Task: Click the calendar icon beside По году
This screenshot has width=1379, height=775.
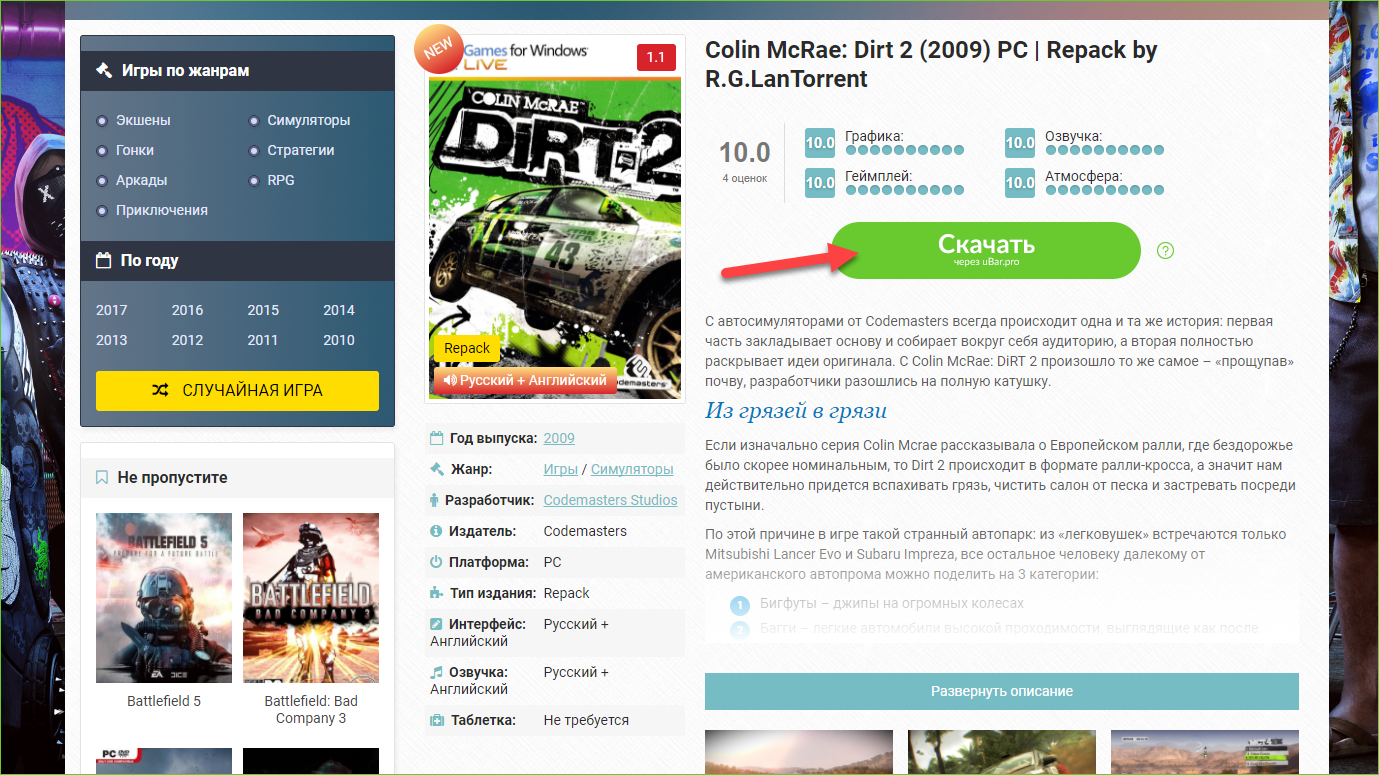Action: (x=103, y=260)
